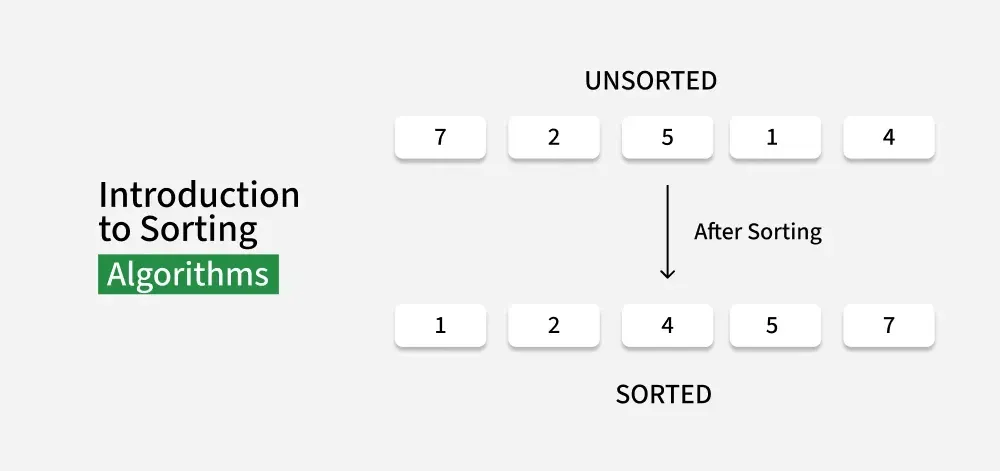Click the UNSORTED heading label
Viewport: 1000px width, 471px height.
[651, 81]
